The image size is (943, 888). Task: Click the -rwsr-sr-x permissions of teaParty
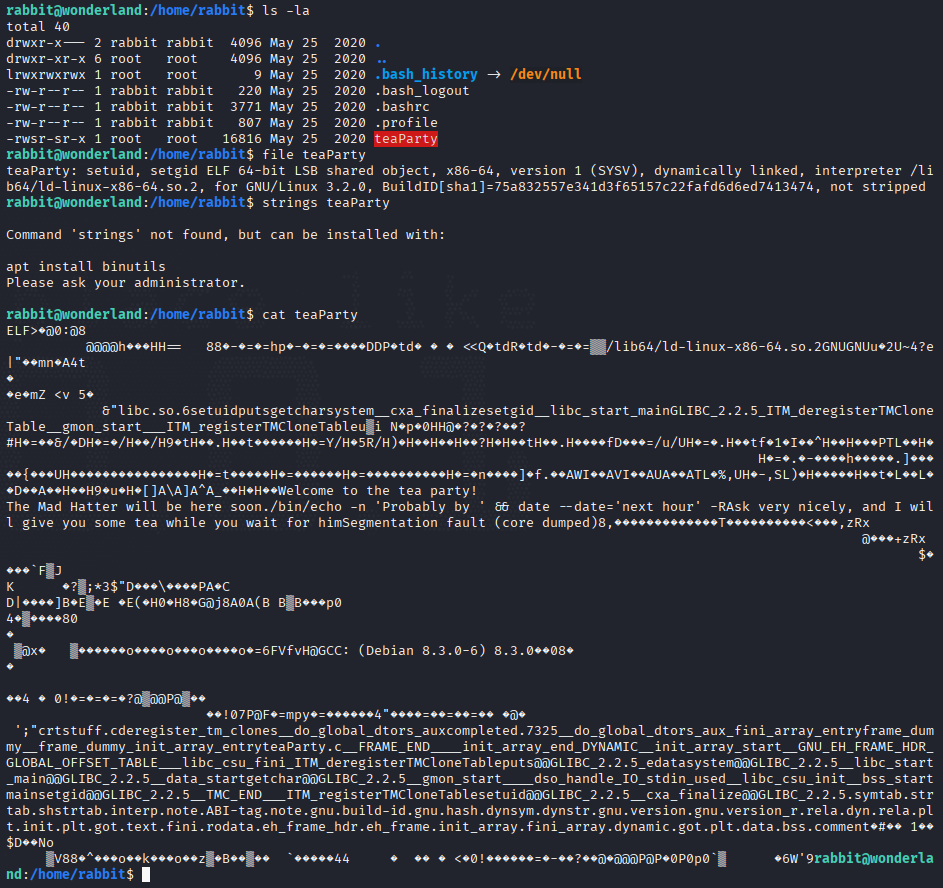(x=46, y=139)
